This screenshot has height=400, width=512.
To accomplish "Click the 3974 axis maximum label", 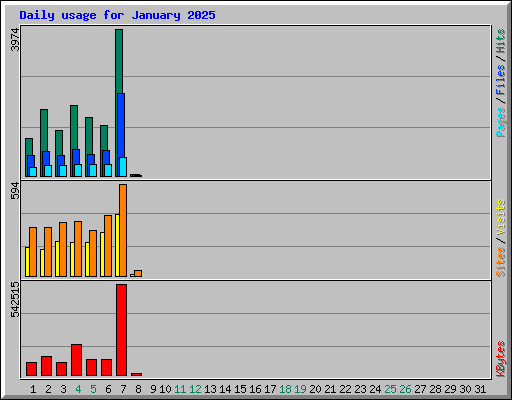I will (15, 40).
